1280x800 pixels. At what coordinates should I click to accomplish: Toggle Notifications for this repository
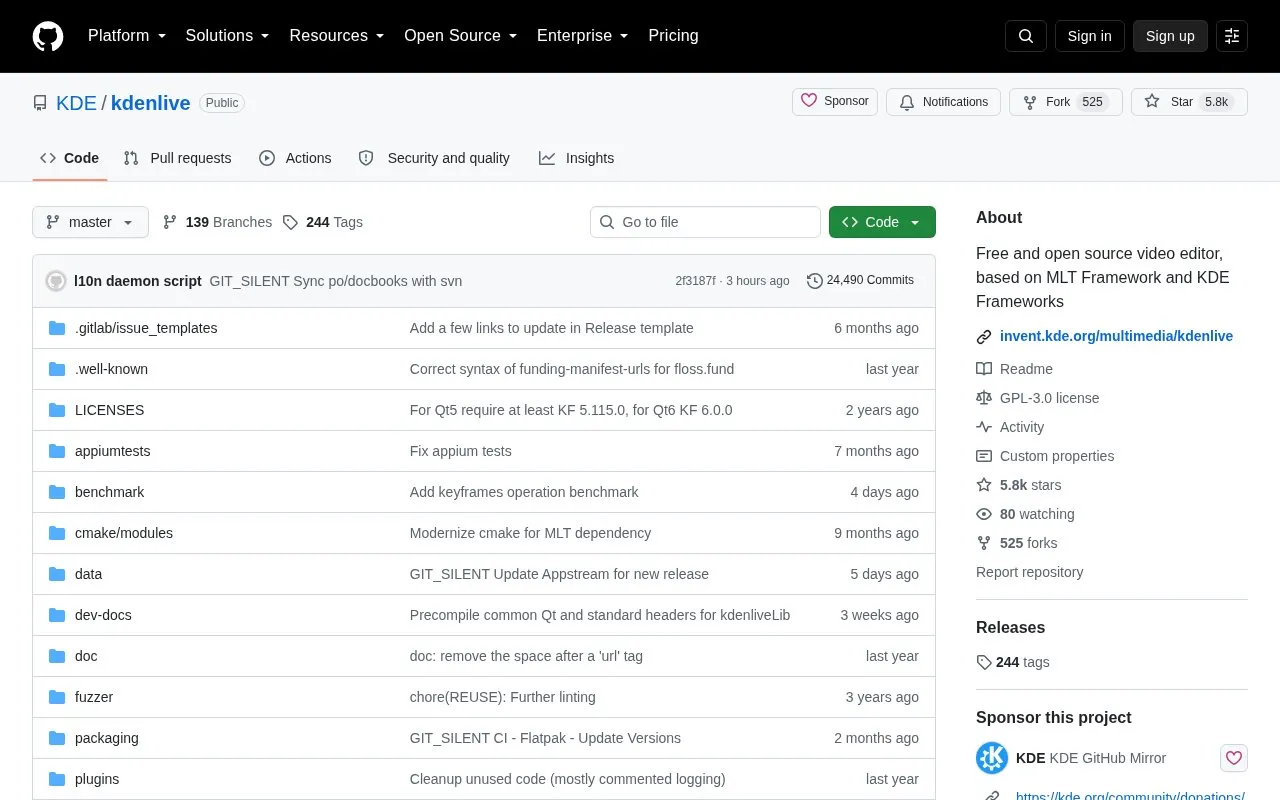(x=943, y=102)
